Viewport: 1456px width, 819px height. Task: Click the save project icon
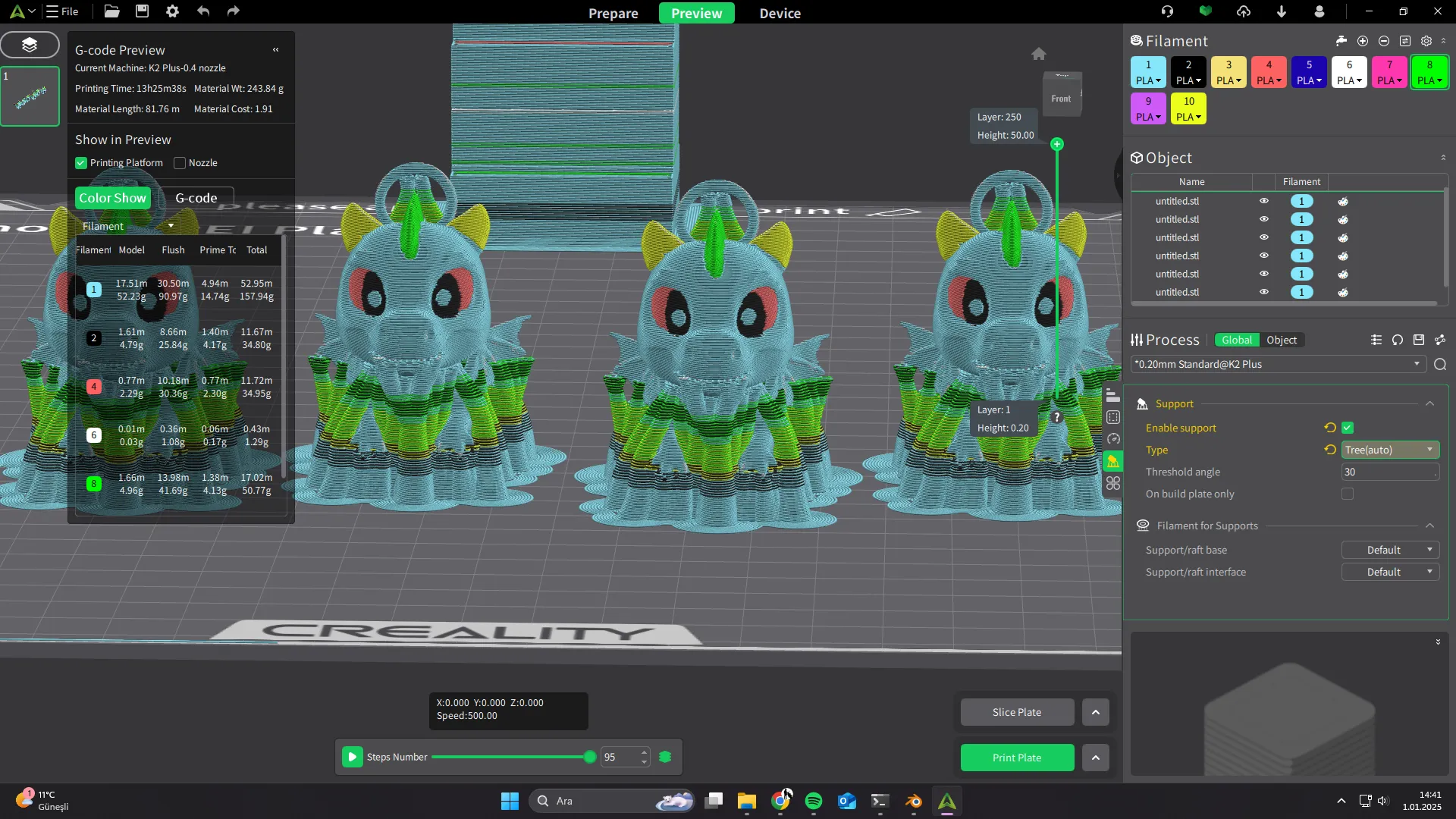(142, 11)
